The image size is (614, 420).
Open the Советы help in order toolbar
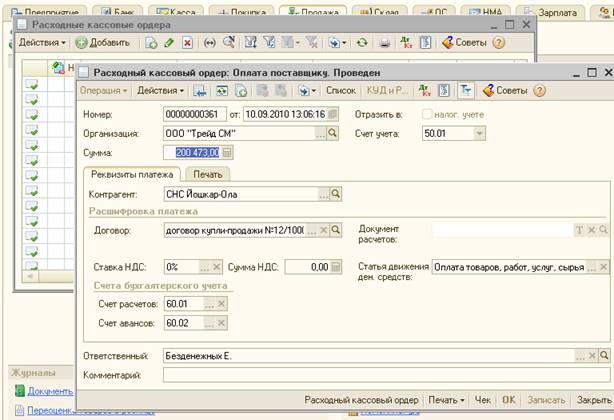coord(506,91)
